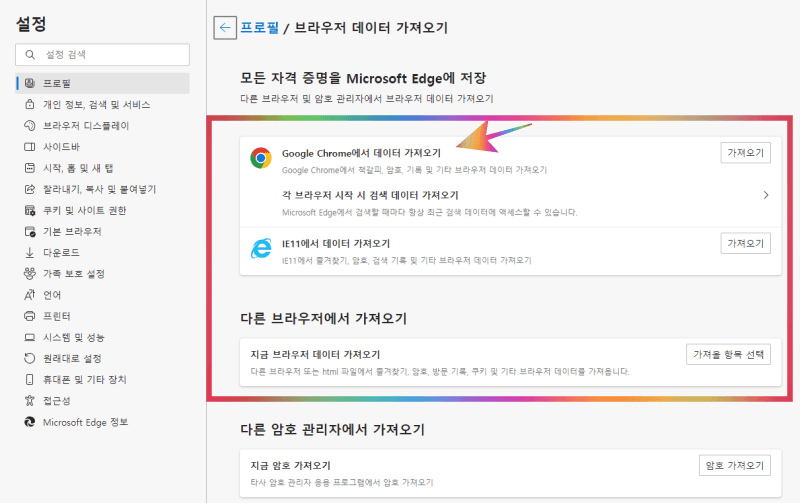
Task: Open 접근성 settings text
Action: tap(56, 401)
